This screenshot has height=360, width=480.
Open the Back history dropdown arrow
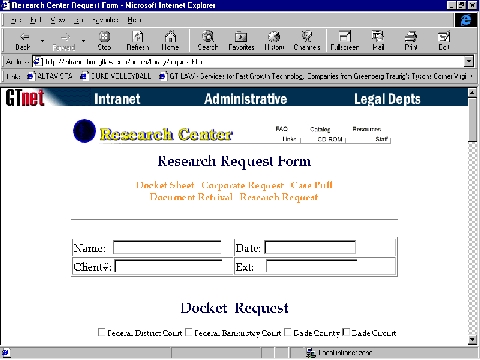(42, 41)
